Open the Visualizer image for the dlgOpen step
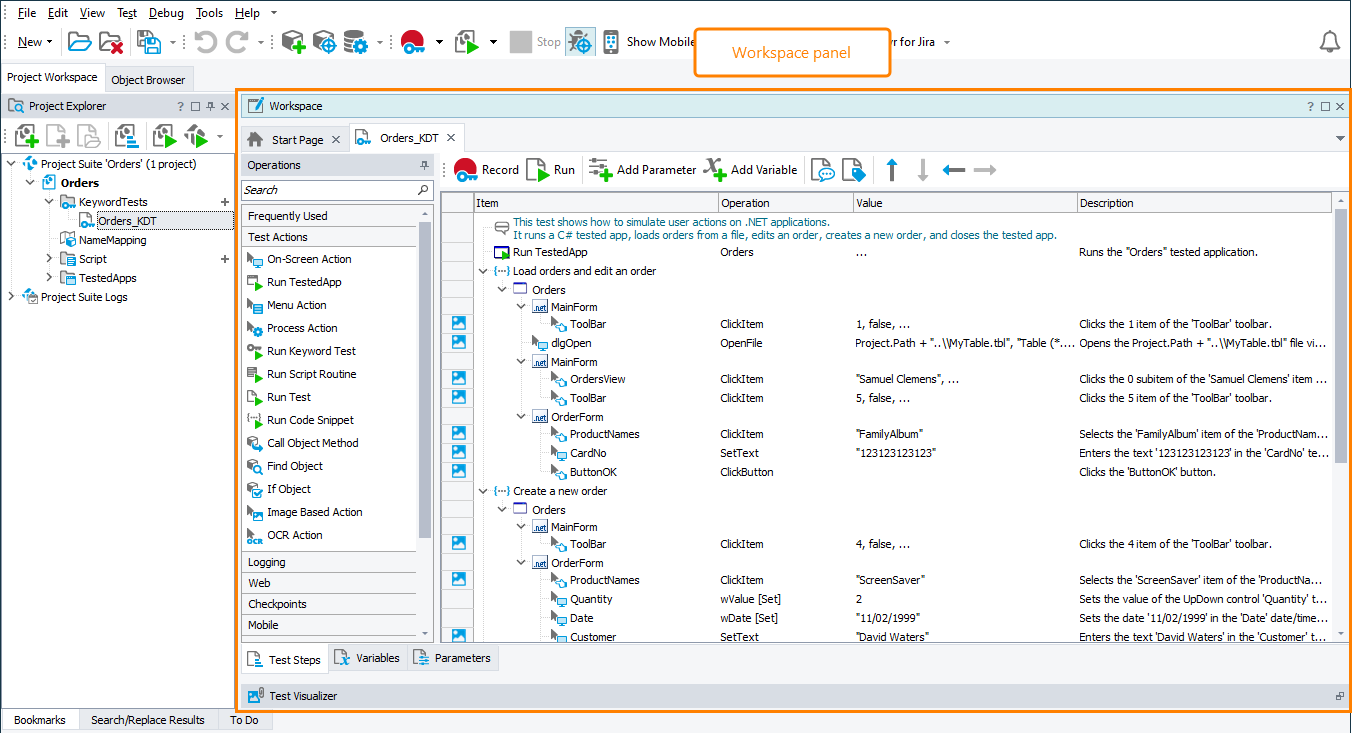The image size is (1352, 733). 457,341
